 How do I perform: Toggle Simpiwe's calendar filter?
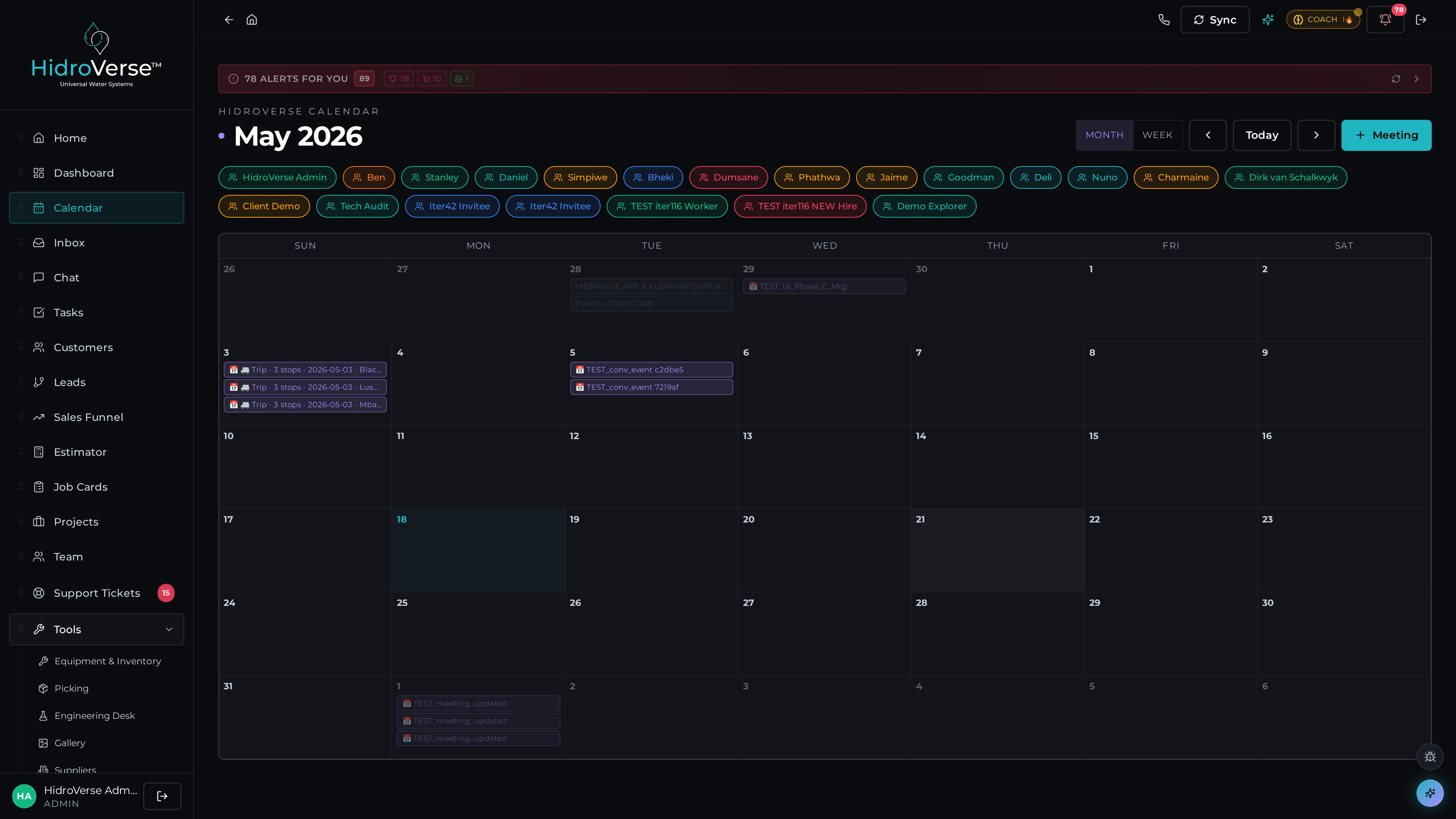(581, 177)
